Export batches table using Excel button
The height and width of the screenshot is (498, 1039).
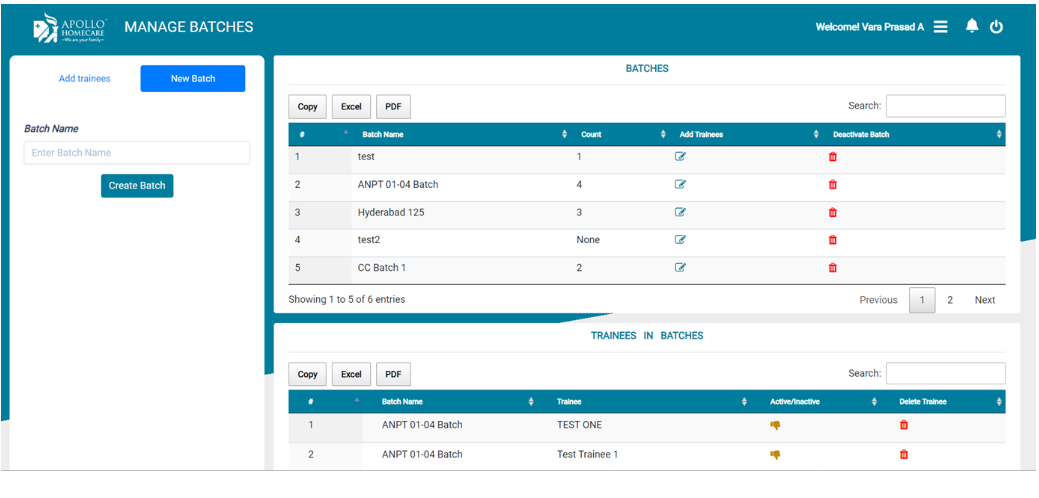click(351, 107)
